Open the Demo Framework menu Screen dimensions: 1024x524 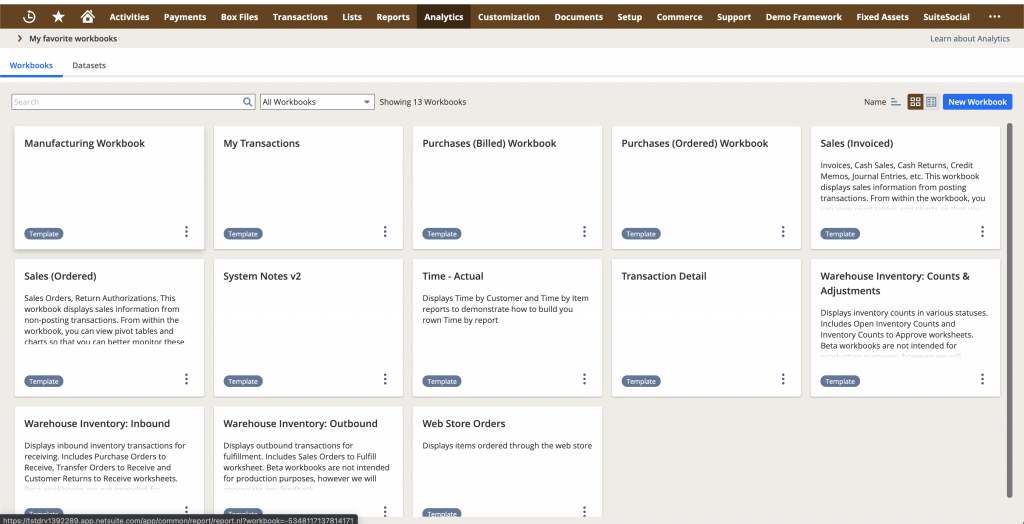click(x=804, y=17)
